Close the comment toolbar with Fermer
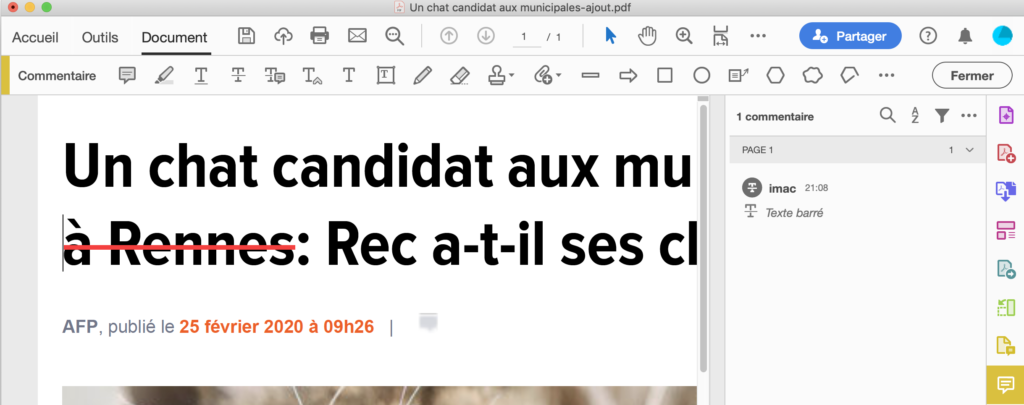The height and width of the screenshot is (405, 1024). click(972, 76)
